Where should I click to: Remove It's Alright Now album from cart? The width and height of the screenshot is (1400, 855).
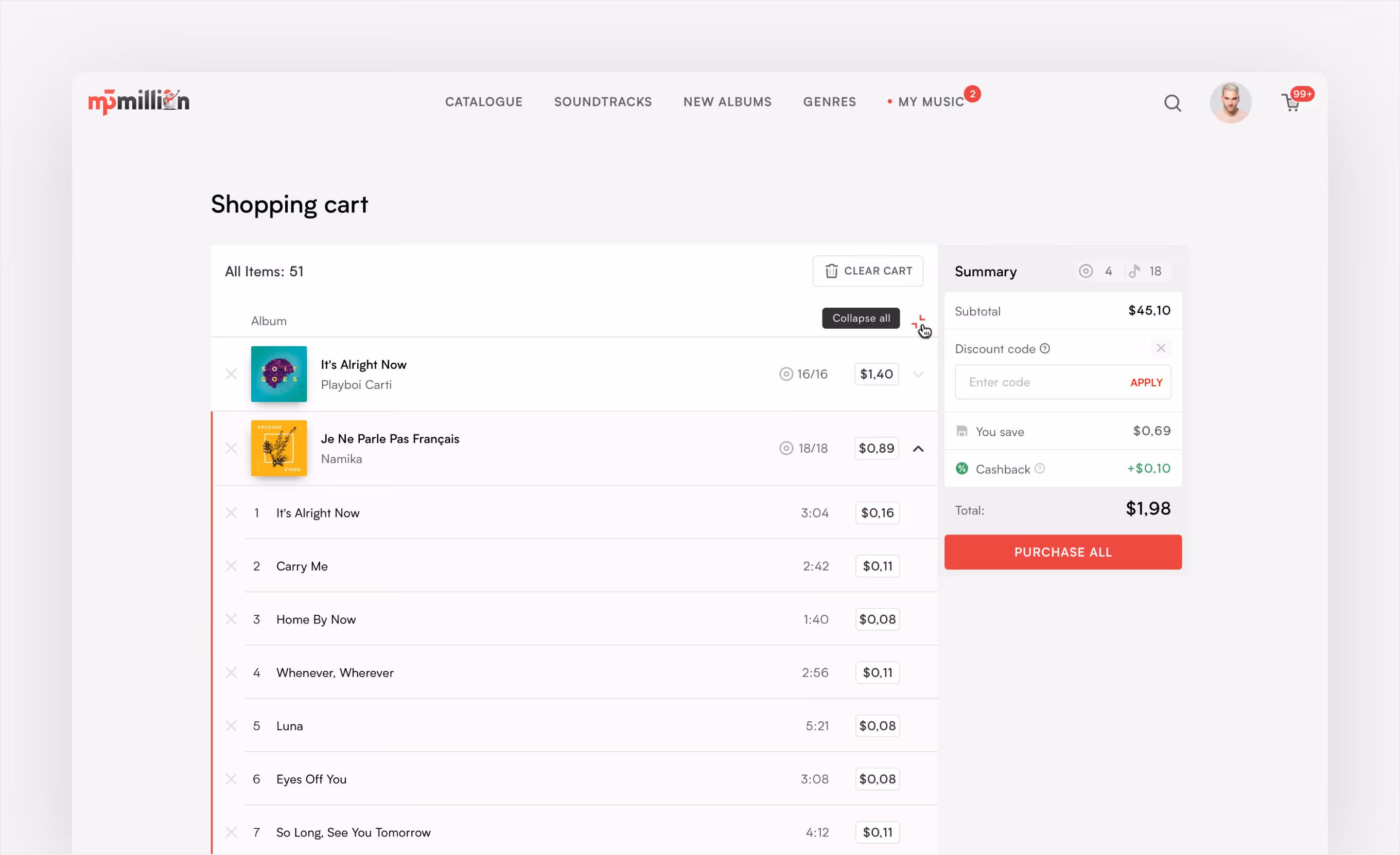[x=231, y=374]
